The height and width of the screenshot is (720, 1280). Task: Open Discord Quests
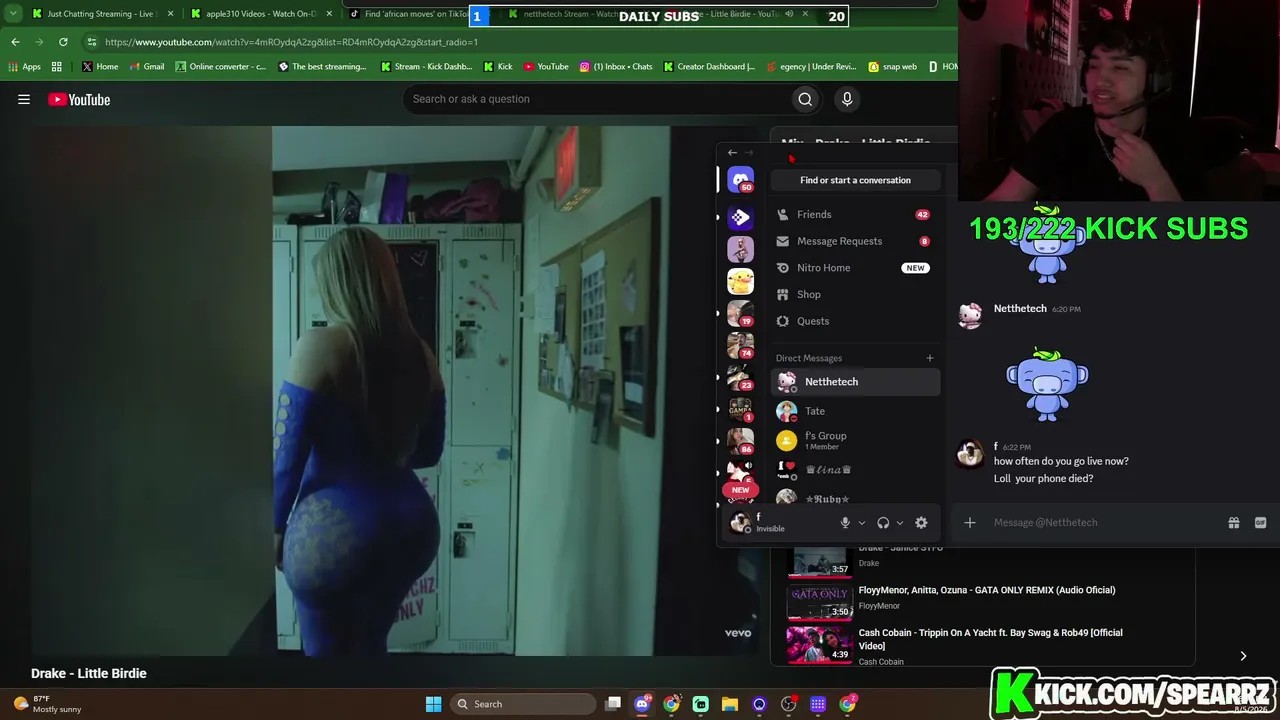(855, 321)
